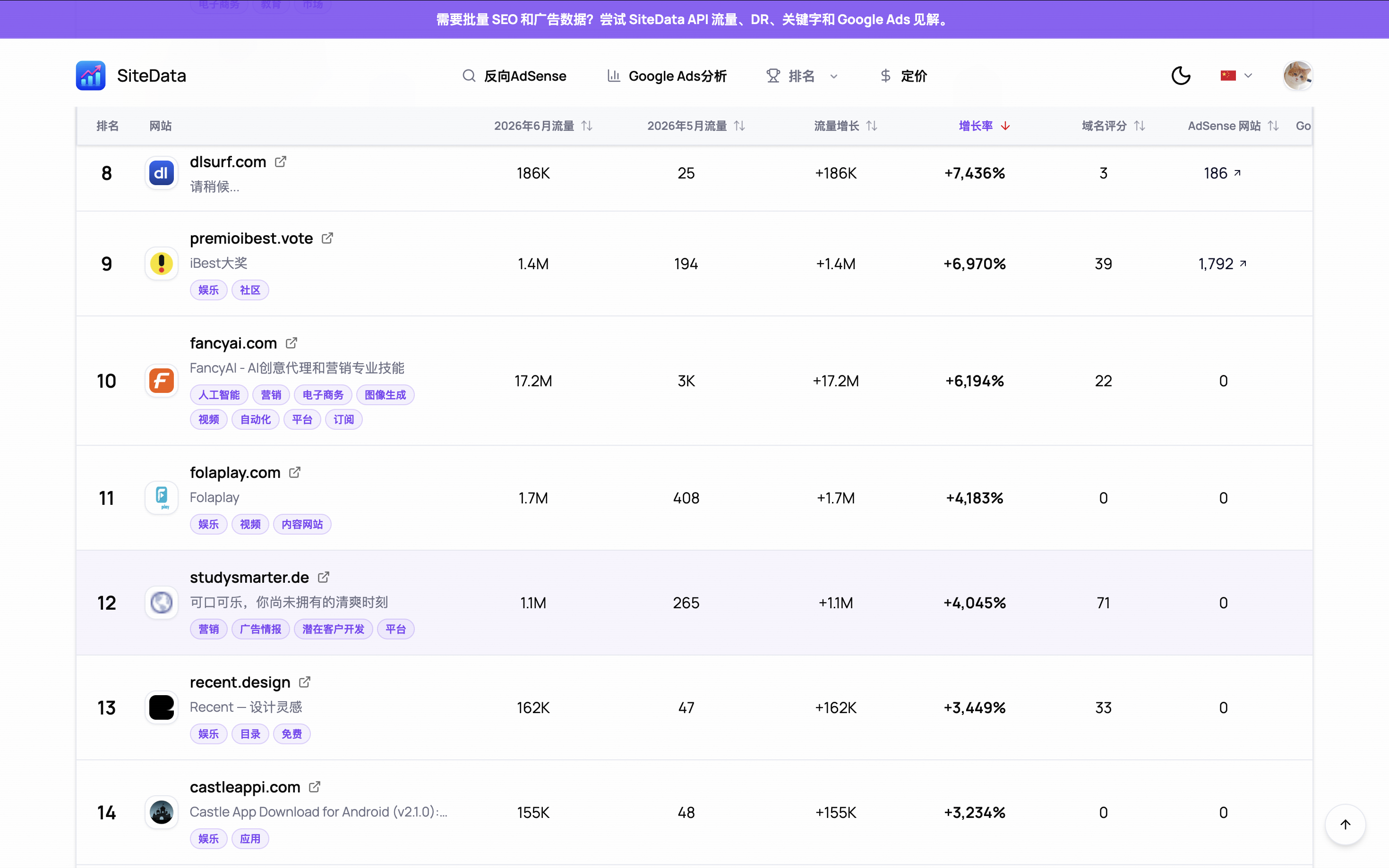This screenshot has height=868, width=1389.
Task: Click the folaplay.com site favicon
Action: [x=162, y=498]
